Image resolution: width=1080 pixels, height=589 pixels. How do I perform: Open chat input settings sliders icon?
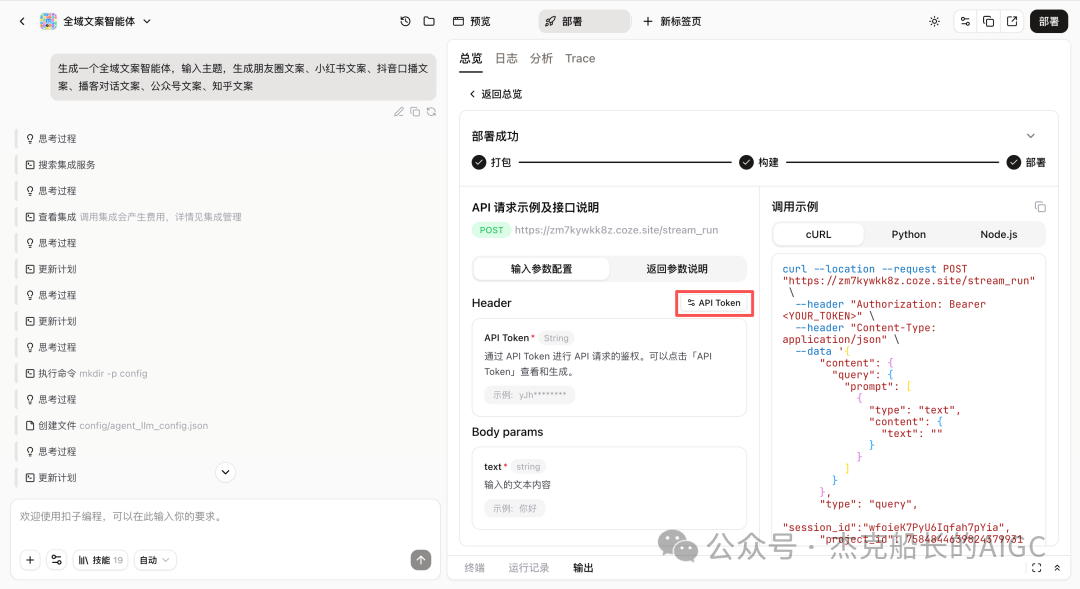(x=56, y=560)
